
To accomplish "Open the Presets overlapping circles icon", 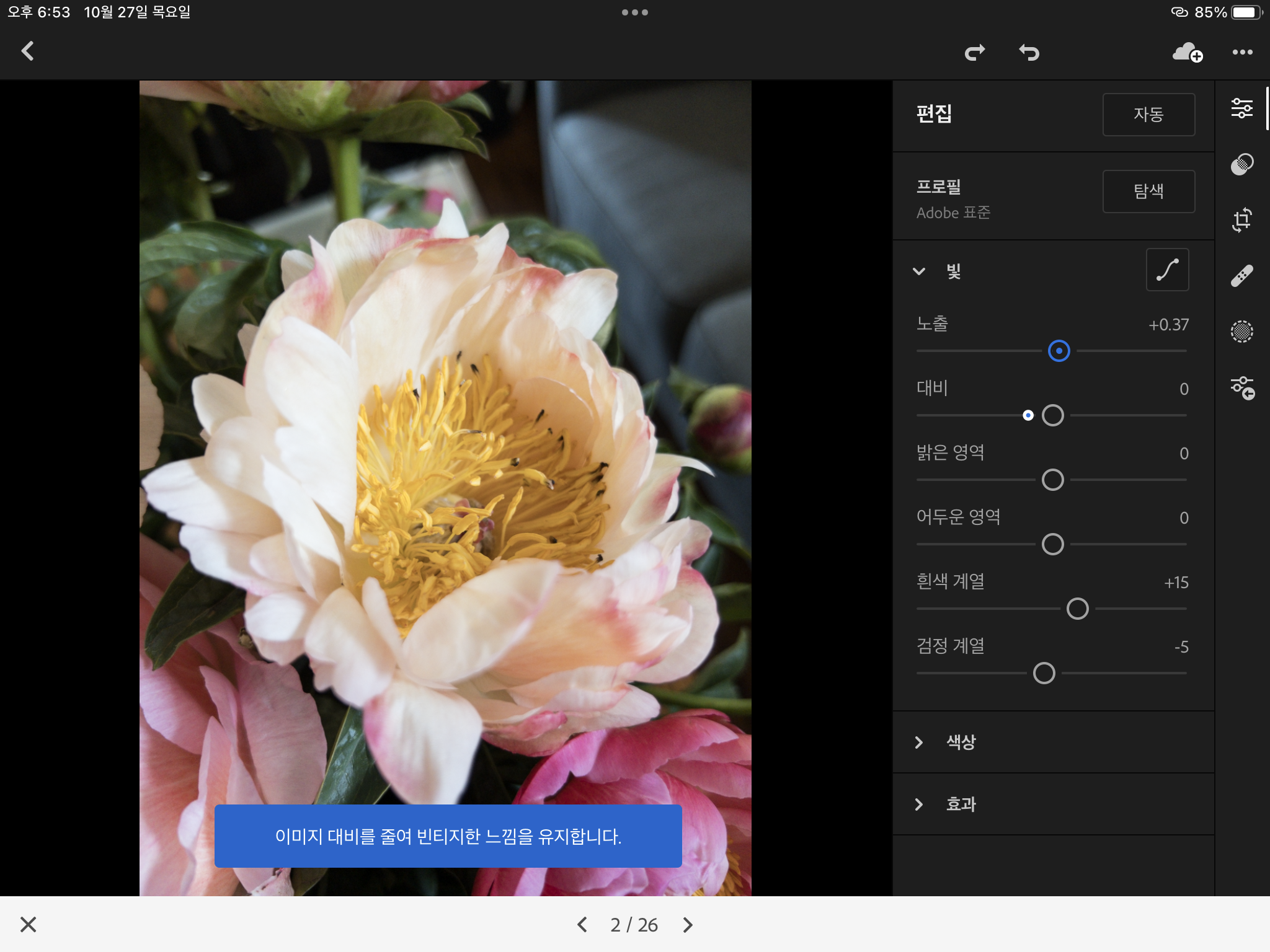I will point(1241,164).
